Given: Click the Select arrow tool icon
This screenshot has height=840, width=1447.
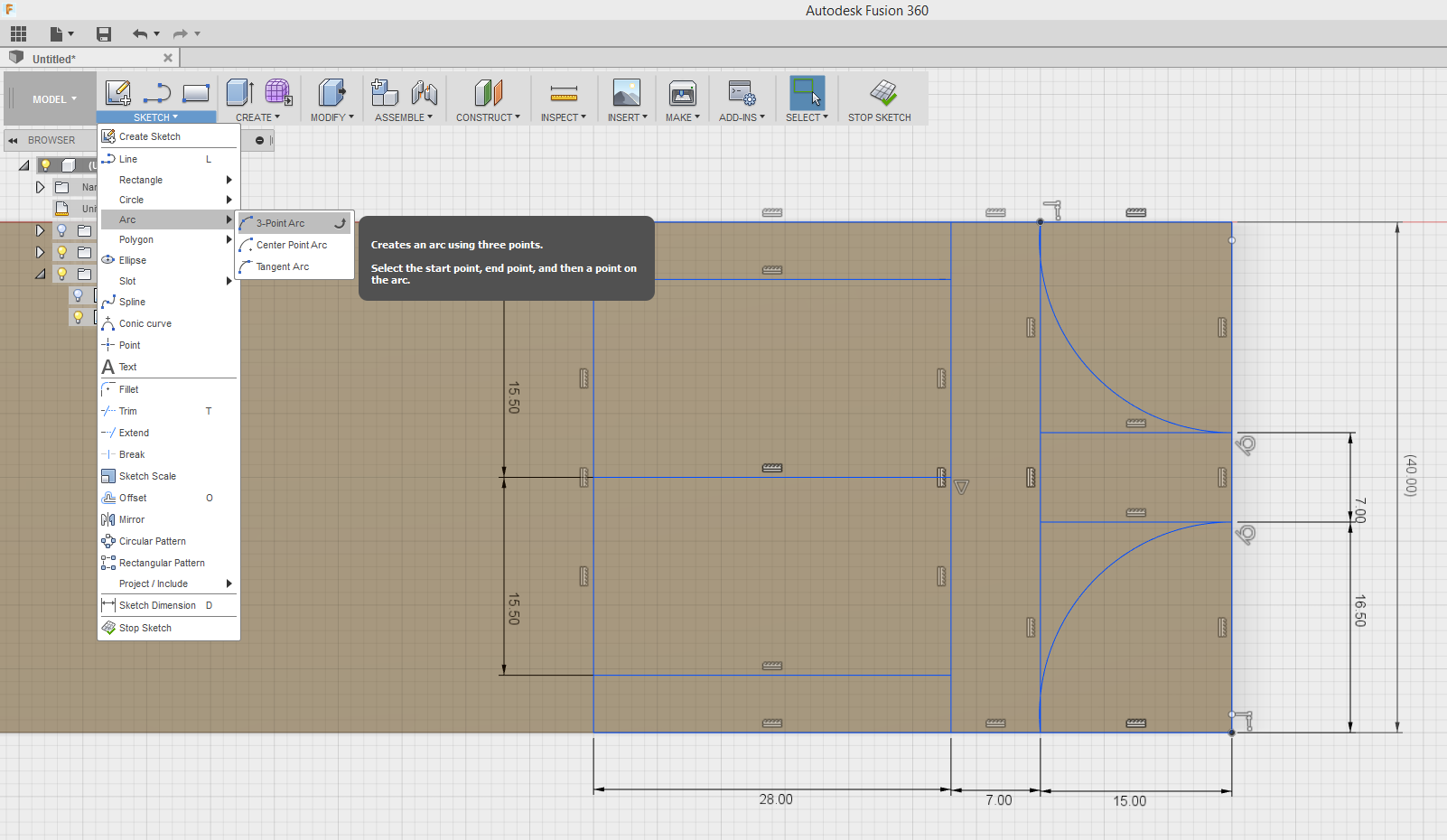Looking at the screenshot, I should tap(807, 93).
